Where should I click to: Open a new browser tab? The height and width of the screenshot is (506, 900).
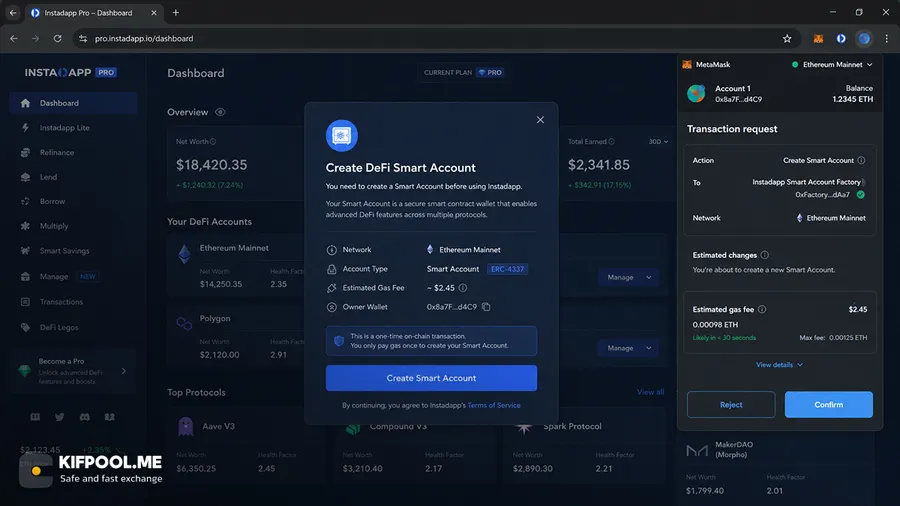pyautogui.click(x=176, y=13)
